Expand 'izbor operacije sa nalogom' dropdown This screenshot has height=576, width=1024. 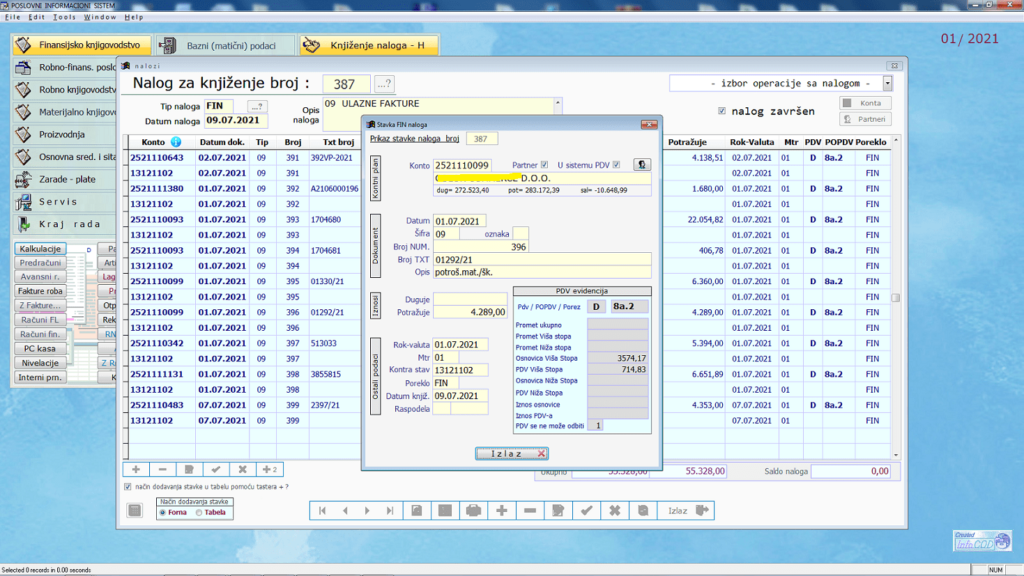coord(888,84)
